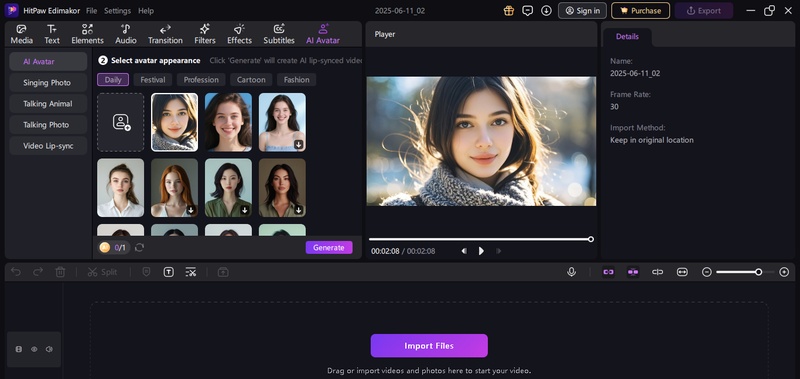
Task: Toggle the purple link tracks icon
Action: click(x=608, y=272)
